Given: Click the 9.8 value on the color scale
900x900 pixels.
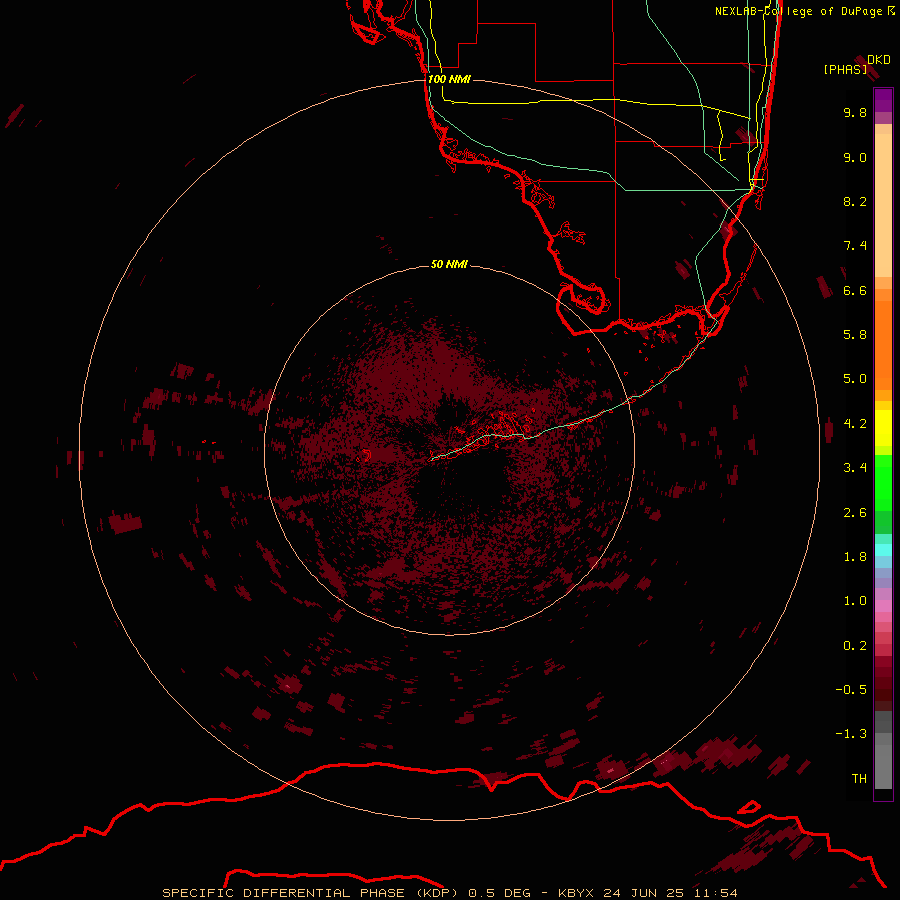Looking at the screenshot, I should (855, 112).
